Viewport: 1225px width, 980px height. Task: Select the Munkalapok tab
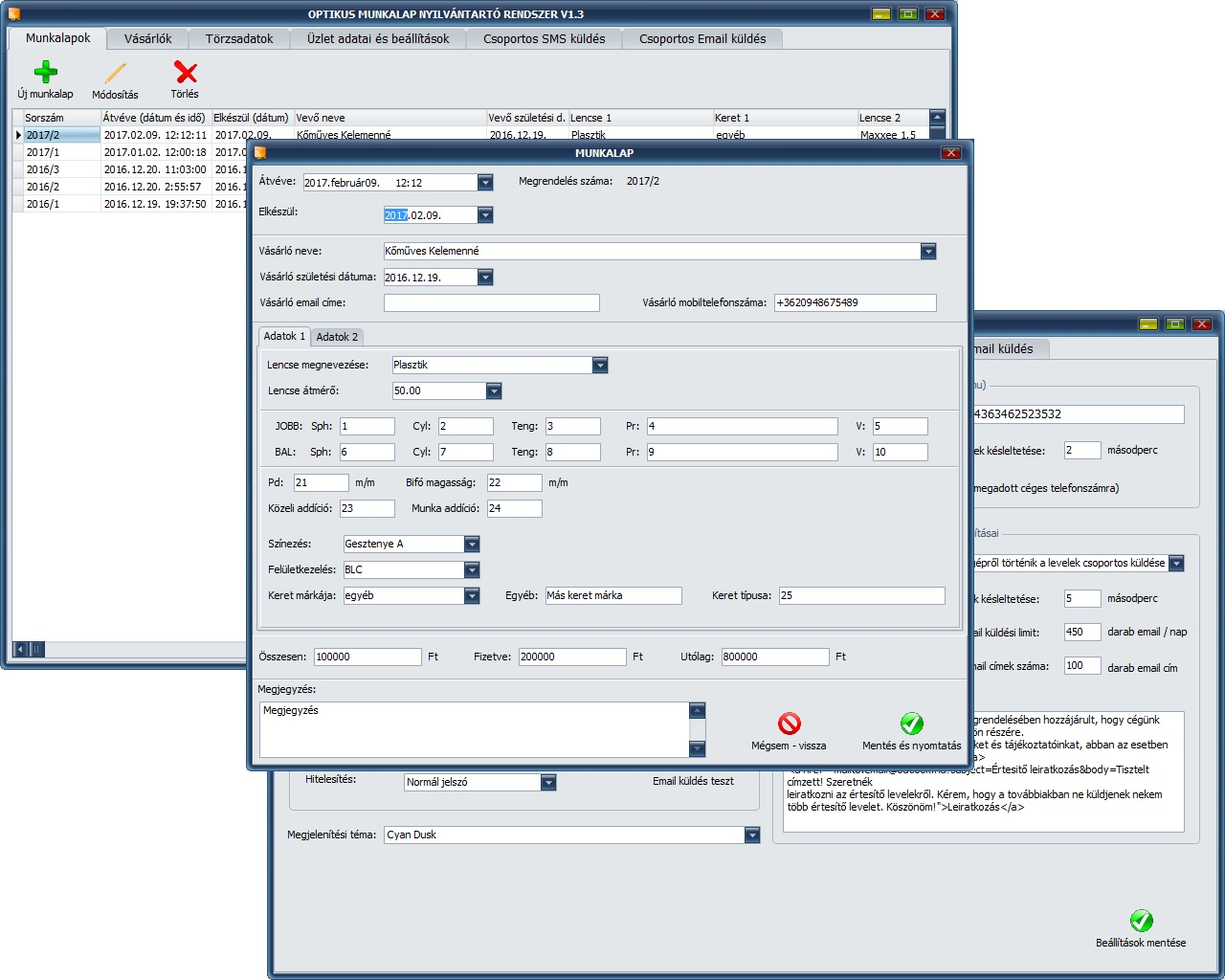pos(58,37)
